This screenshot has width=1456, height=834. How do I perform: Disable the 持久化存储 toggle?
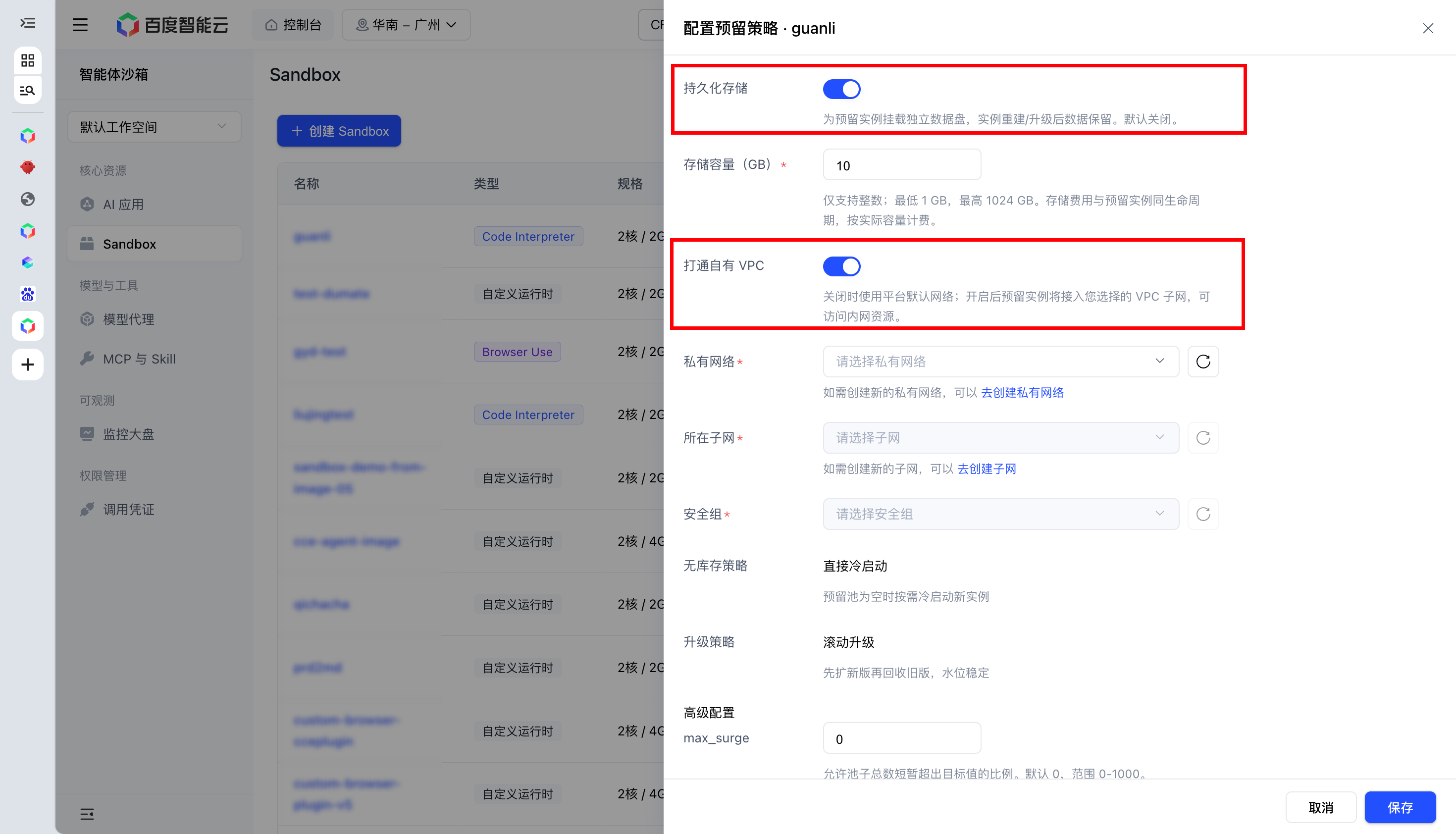(x=841, y=89)
